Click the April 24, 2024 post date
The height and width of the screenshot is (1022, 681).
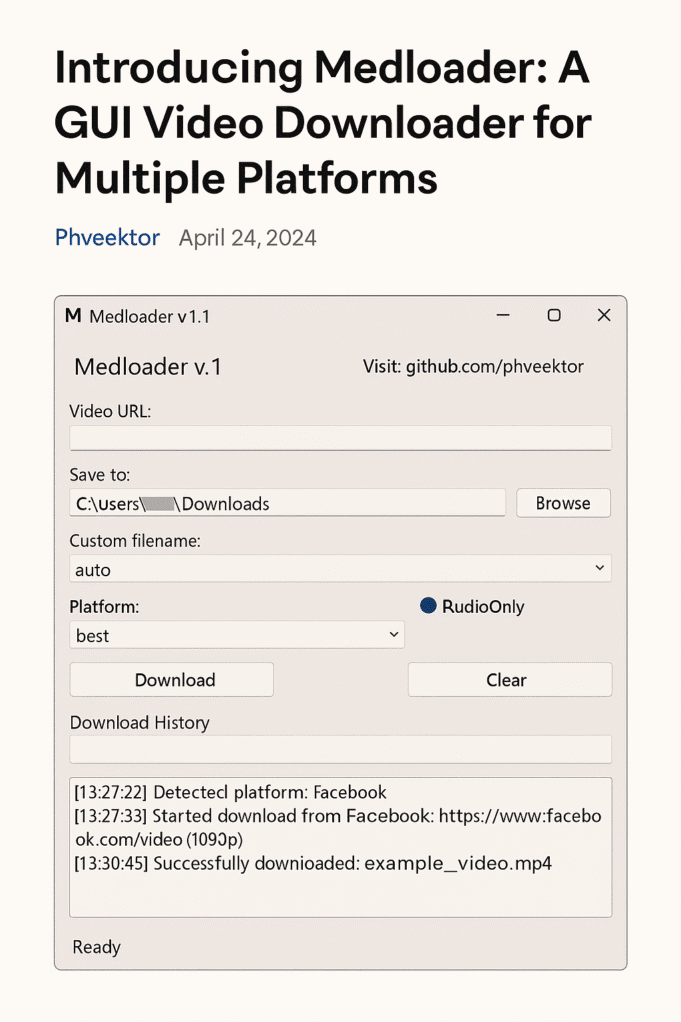click(247, 238)
